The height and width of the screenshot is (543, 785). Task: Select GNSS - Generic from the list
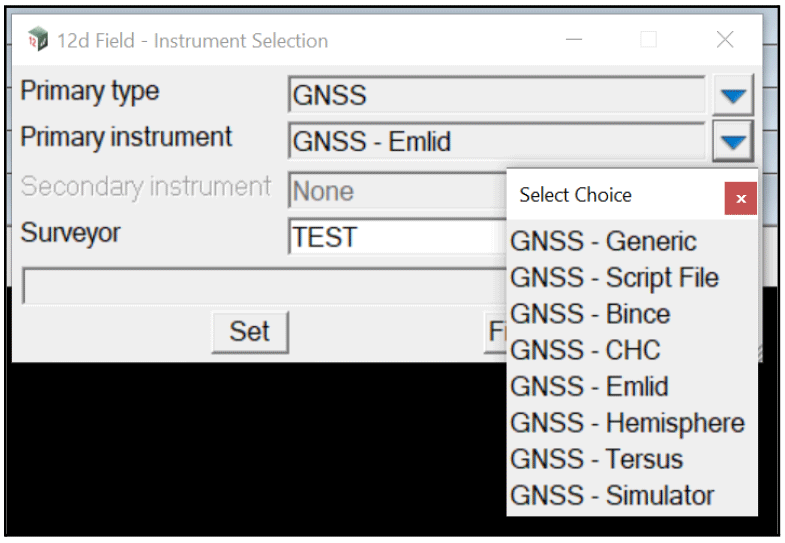(x=632, y=241)
